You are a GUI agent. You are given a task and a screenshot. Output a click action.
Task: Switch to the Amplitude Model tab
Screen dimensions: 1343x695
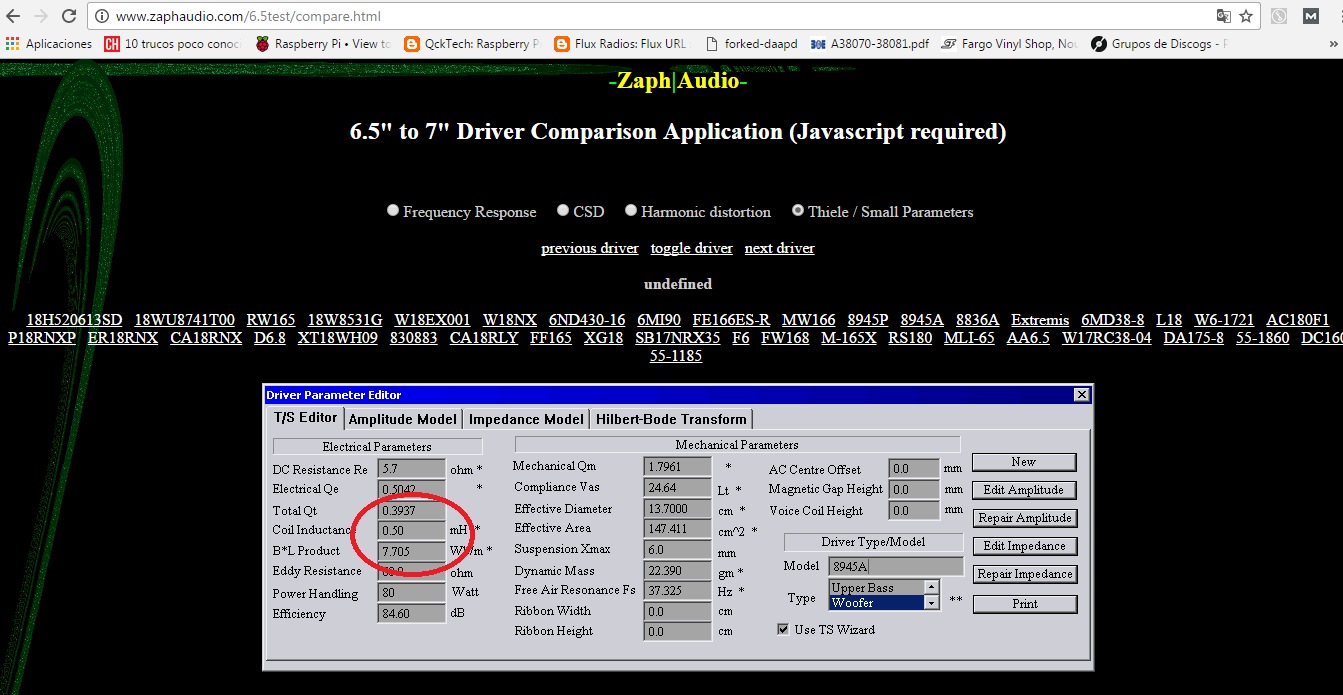[x=403, y=419]
